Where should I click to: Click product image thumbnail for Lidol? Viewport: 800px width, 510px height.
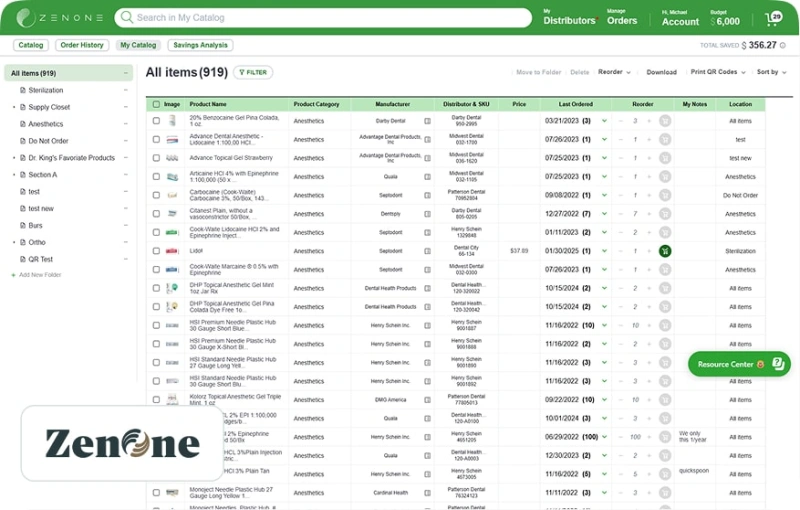[x=172, y=251]
